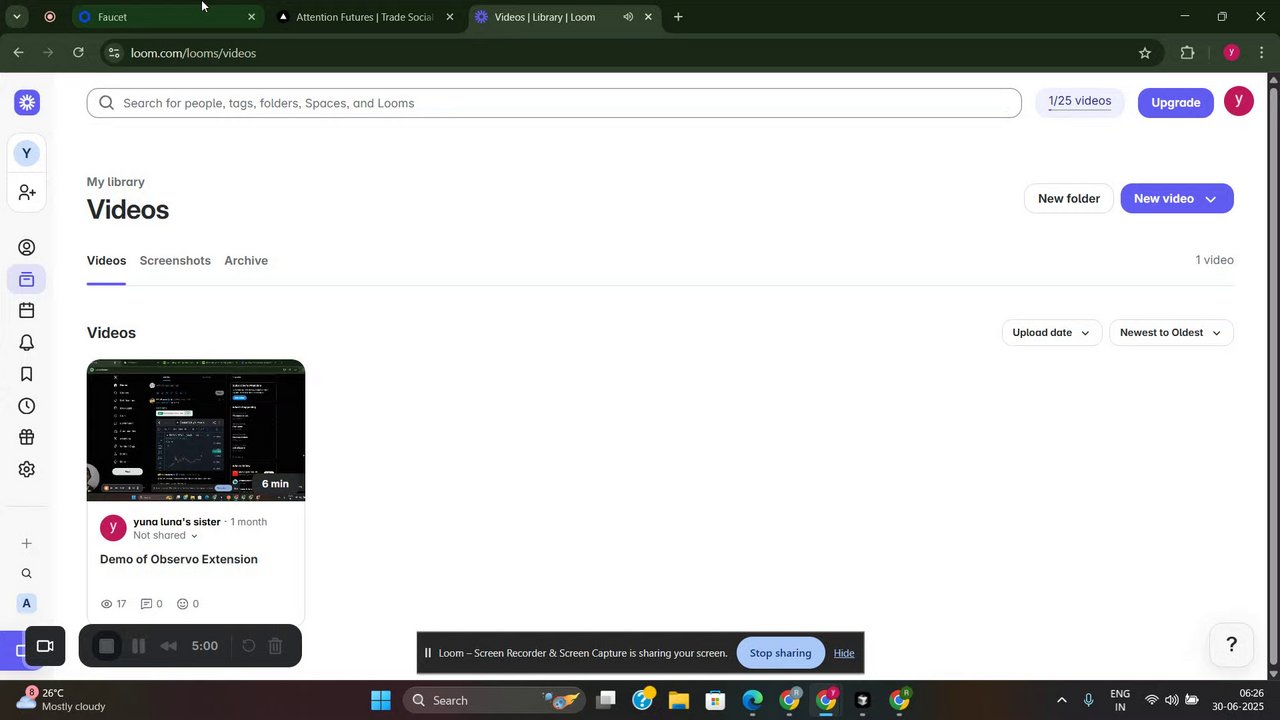Screen dimensions: 1280x720
Task: Open the Upload date sort dropdown
Action: point(1052,333)
